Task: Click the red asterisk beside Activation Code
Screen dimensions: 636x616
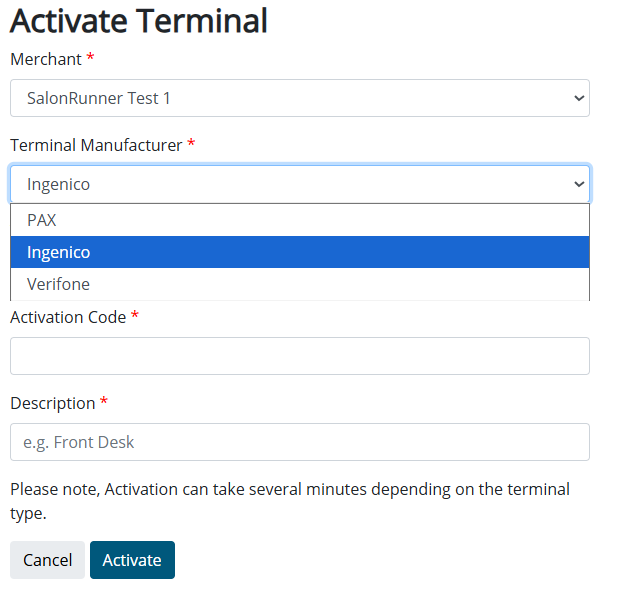Action: tap(135, 317)
